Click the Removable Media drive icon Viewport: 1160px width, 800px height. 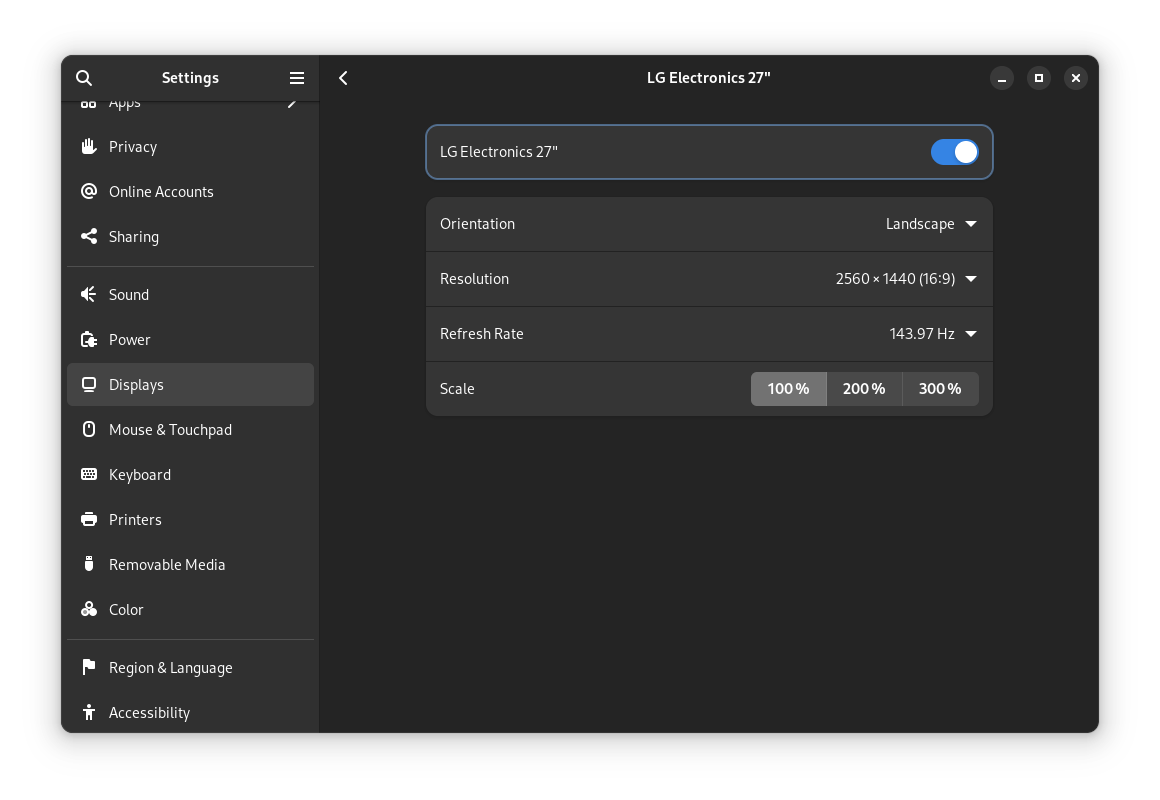click(x=88, y=564)
